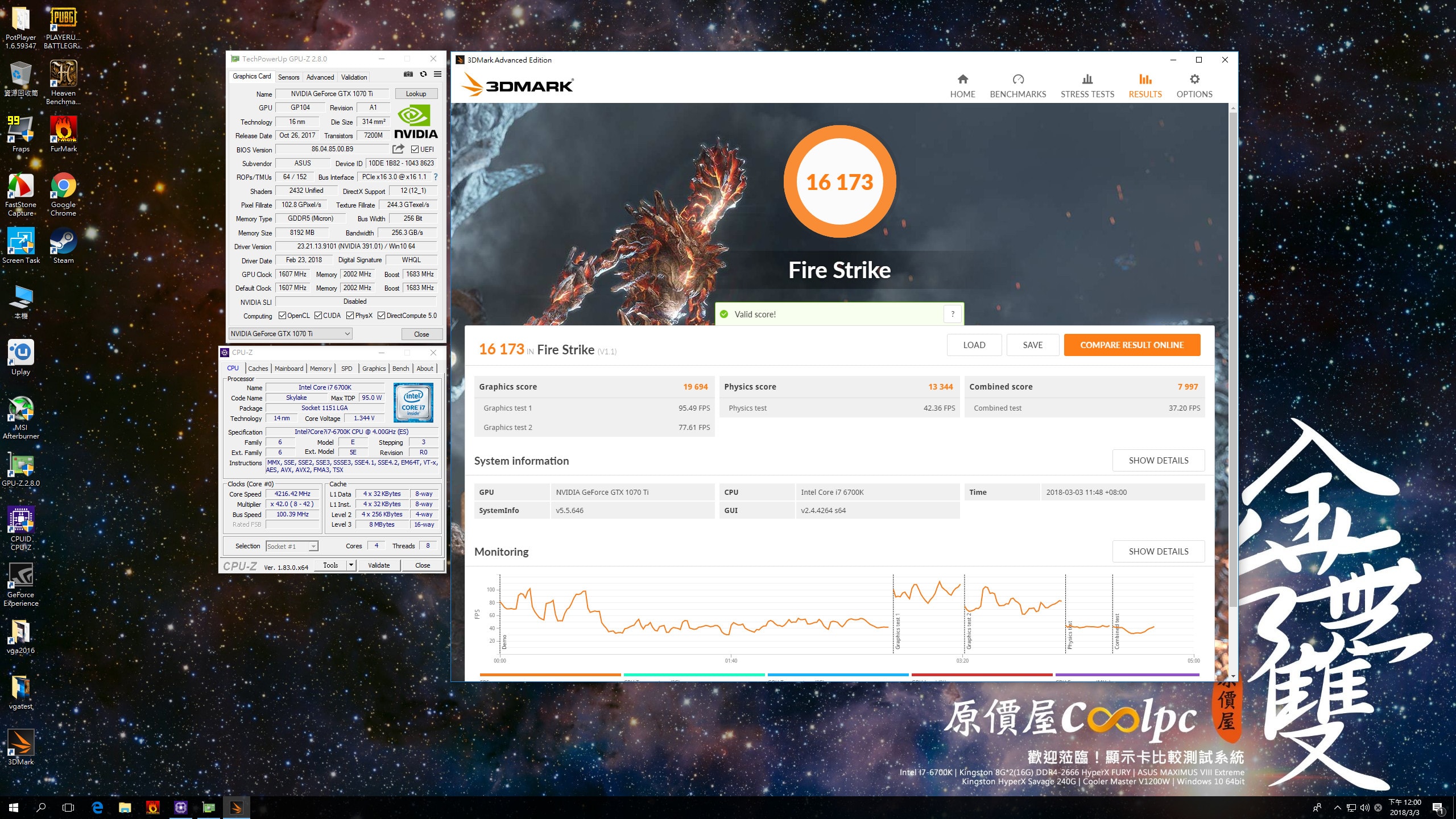Viewport: 1456px width, 819px height.
Task: Switch to GPU-Z Validation tab
Action: click(x=354, y=77)
